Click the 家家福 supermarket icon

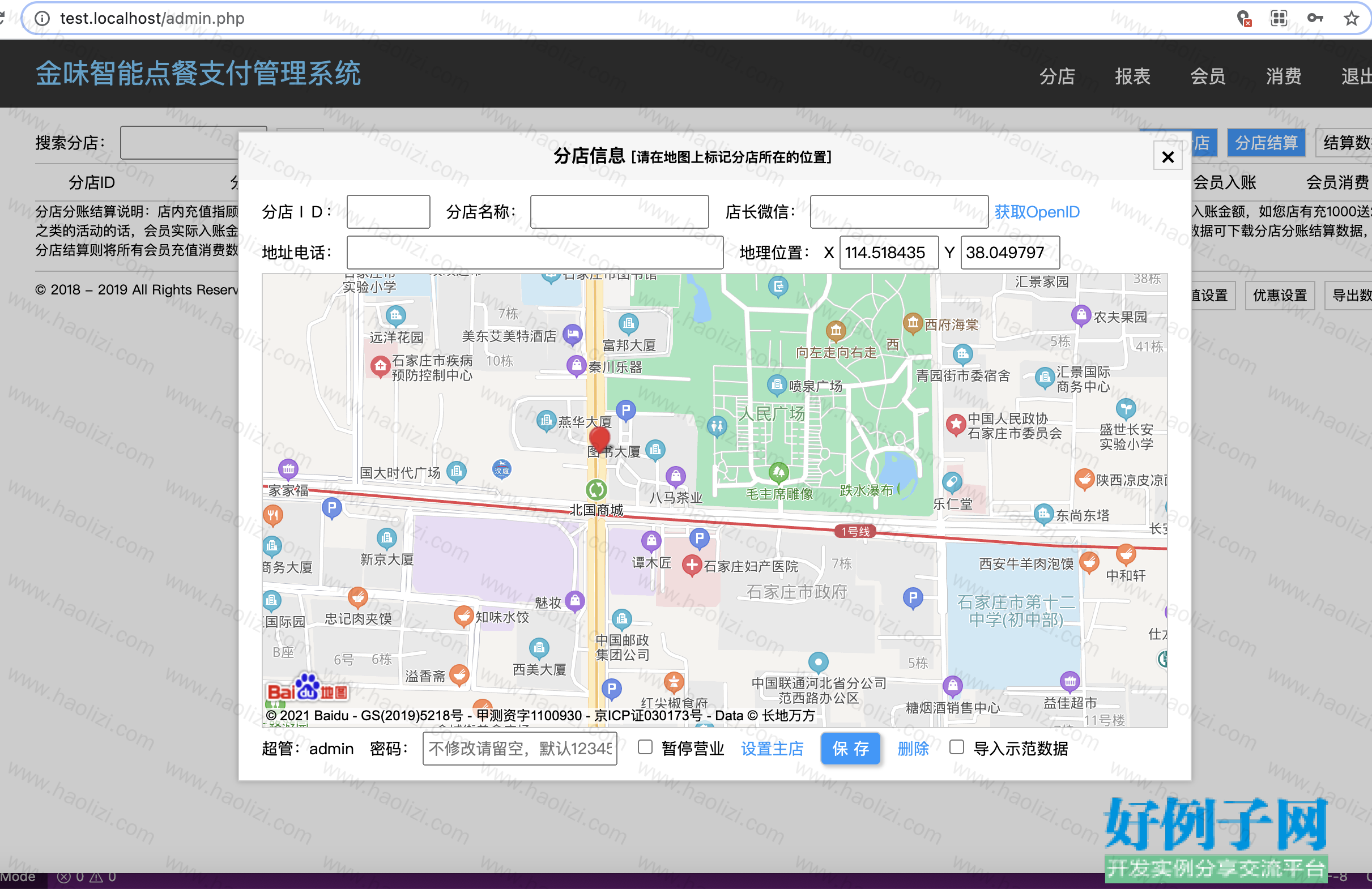pos(288,469)
